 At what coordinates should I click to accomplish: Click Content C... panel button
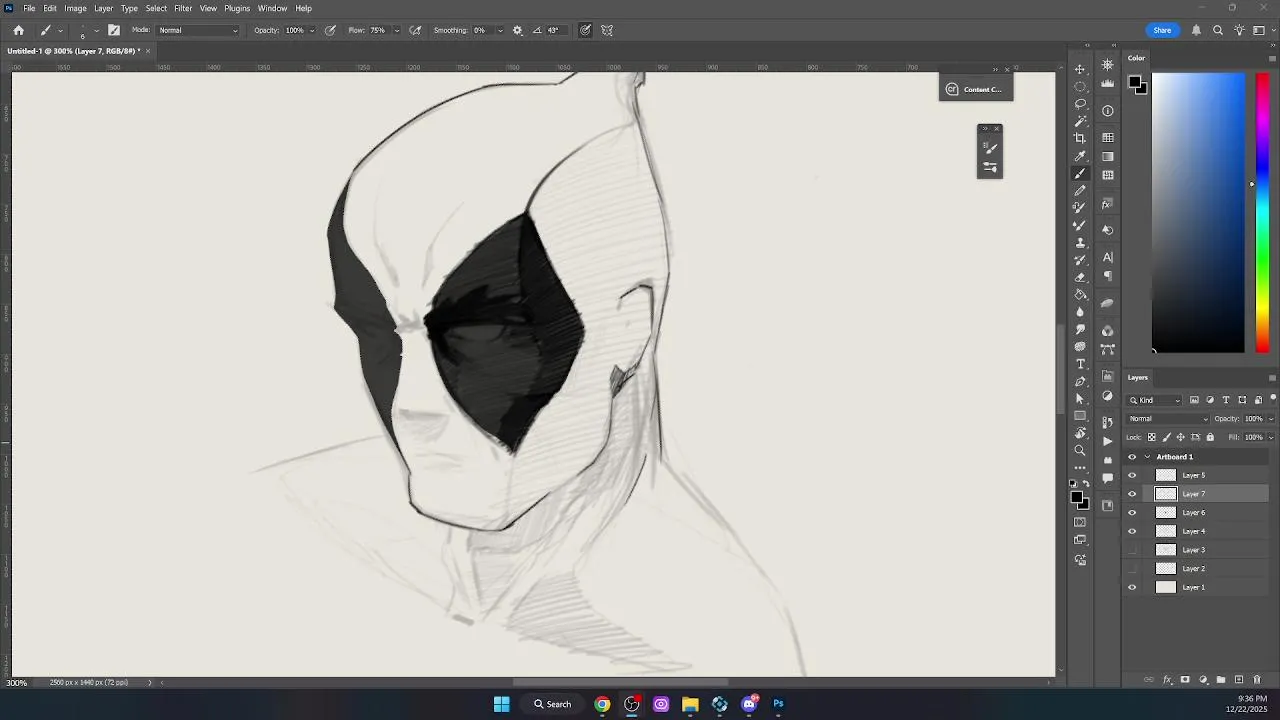976,89
